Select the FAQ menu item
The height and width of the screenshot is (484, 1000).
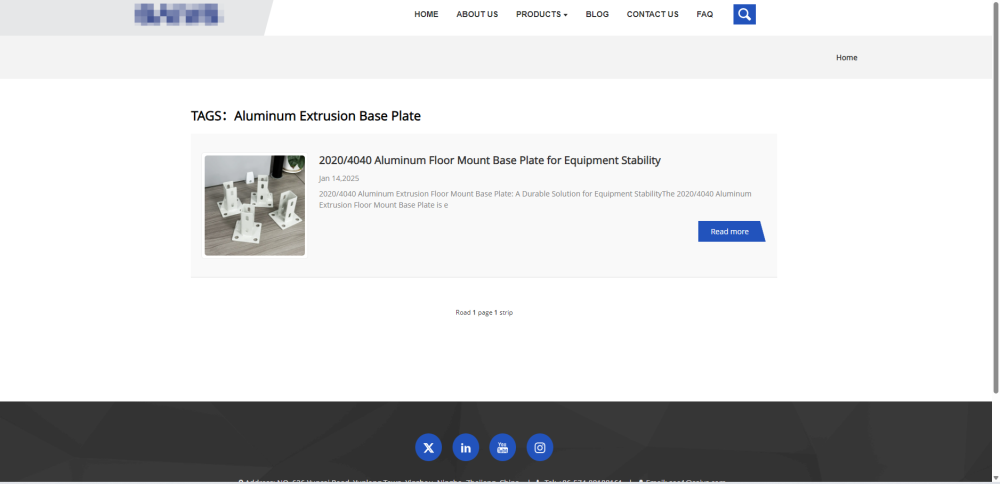[705, 14]
